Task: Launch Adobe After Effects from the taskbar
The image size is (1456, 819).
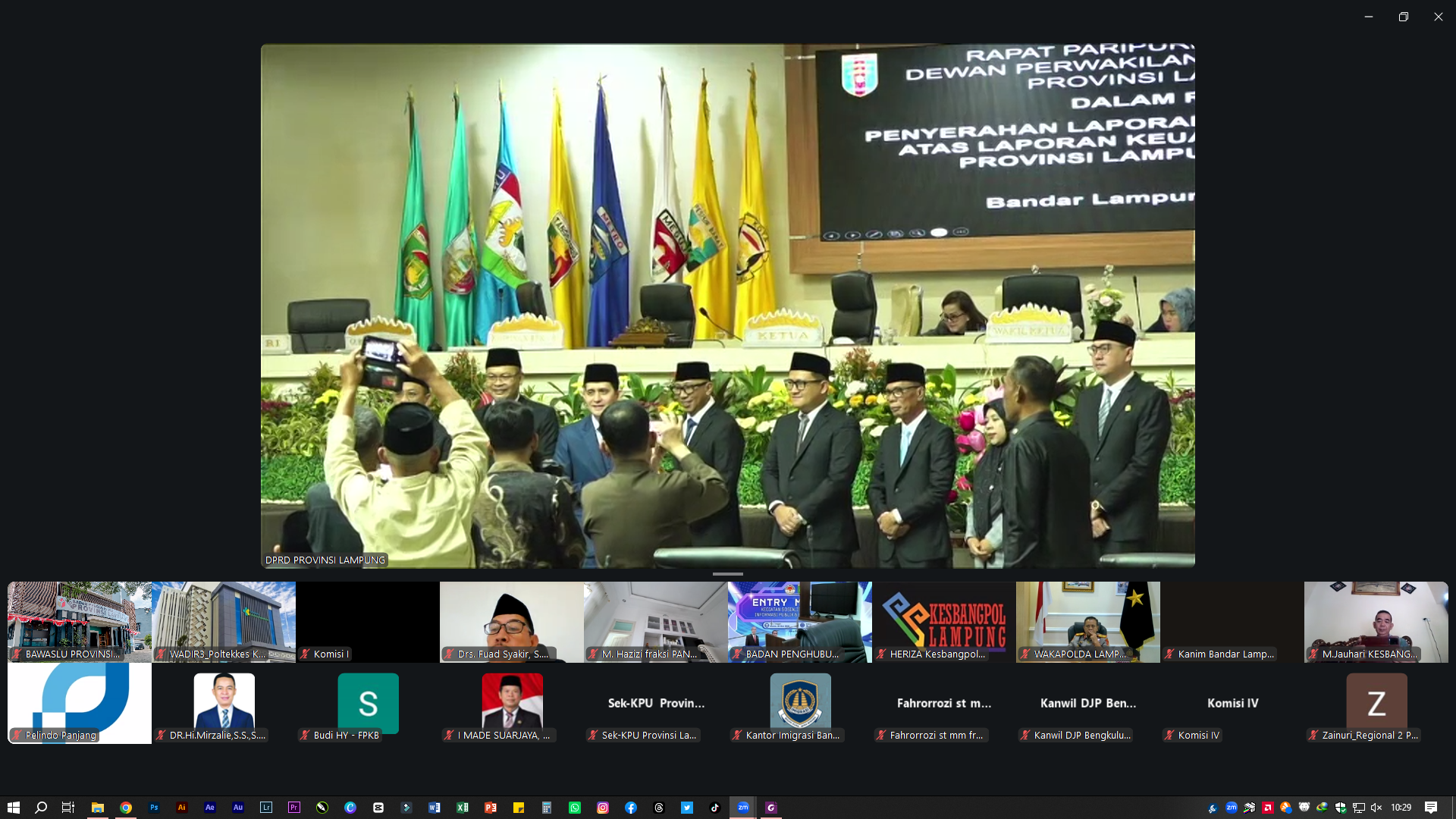Action: [210, 808]
